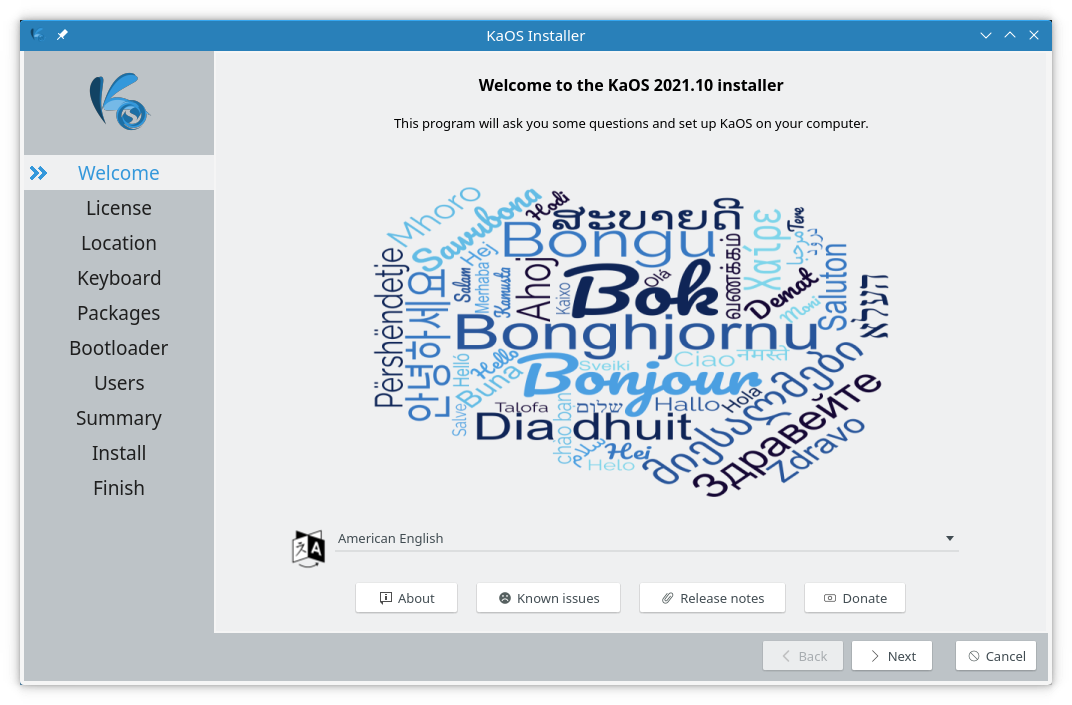Select the Bootloader step in sidebar
Image resolution: width=1072 pixels, height=705 pixels.
click(119, 347)
